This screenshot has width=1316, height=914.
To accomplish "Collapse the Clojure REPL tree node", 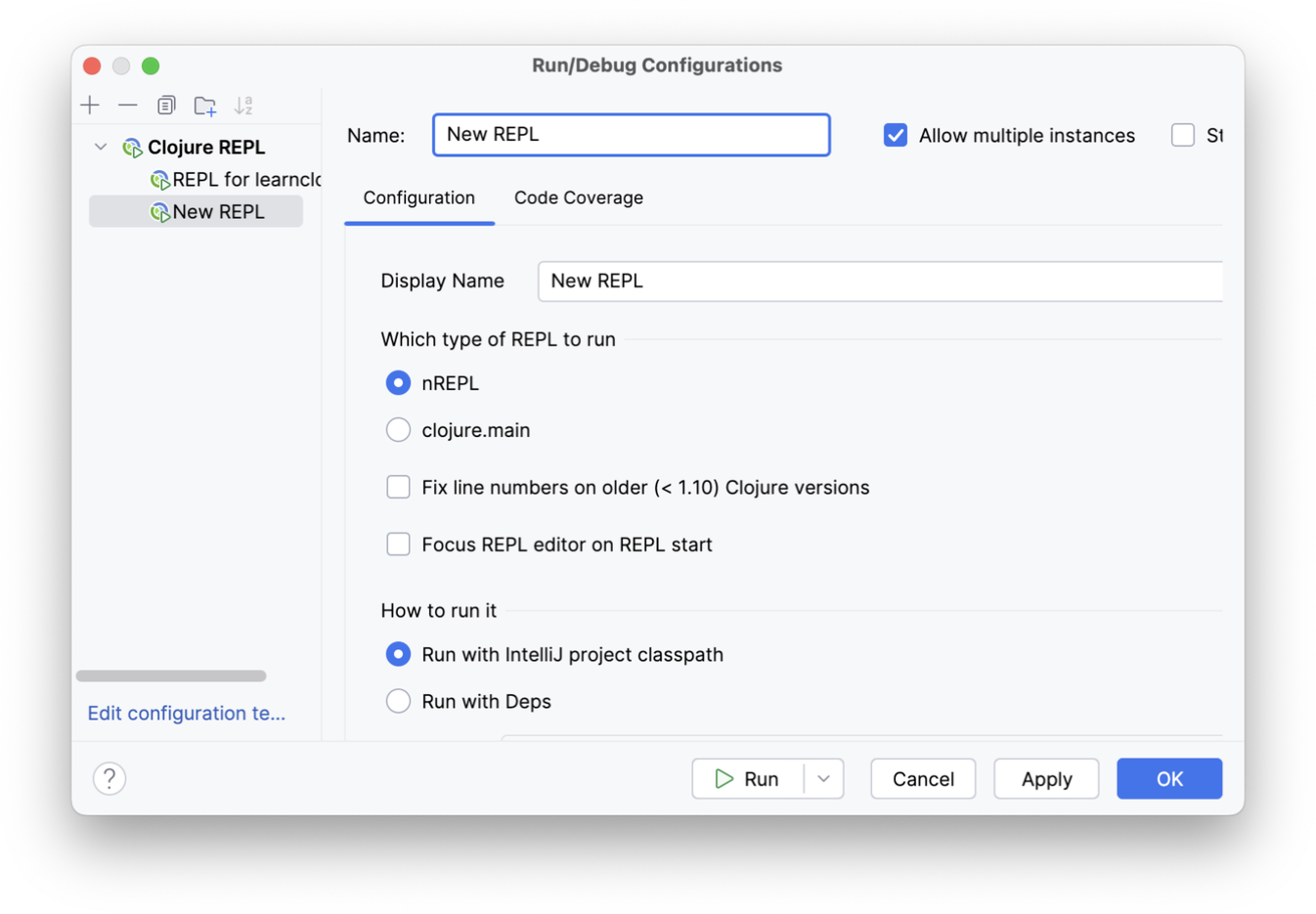I will point(101,147).
